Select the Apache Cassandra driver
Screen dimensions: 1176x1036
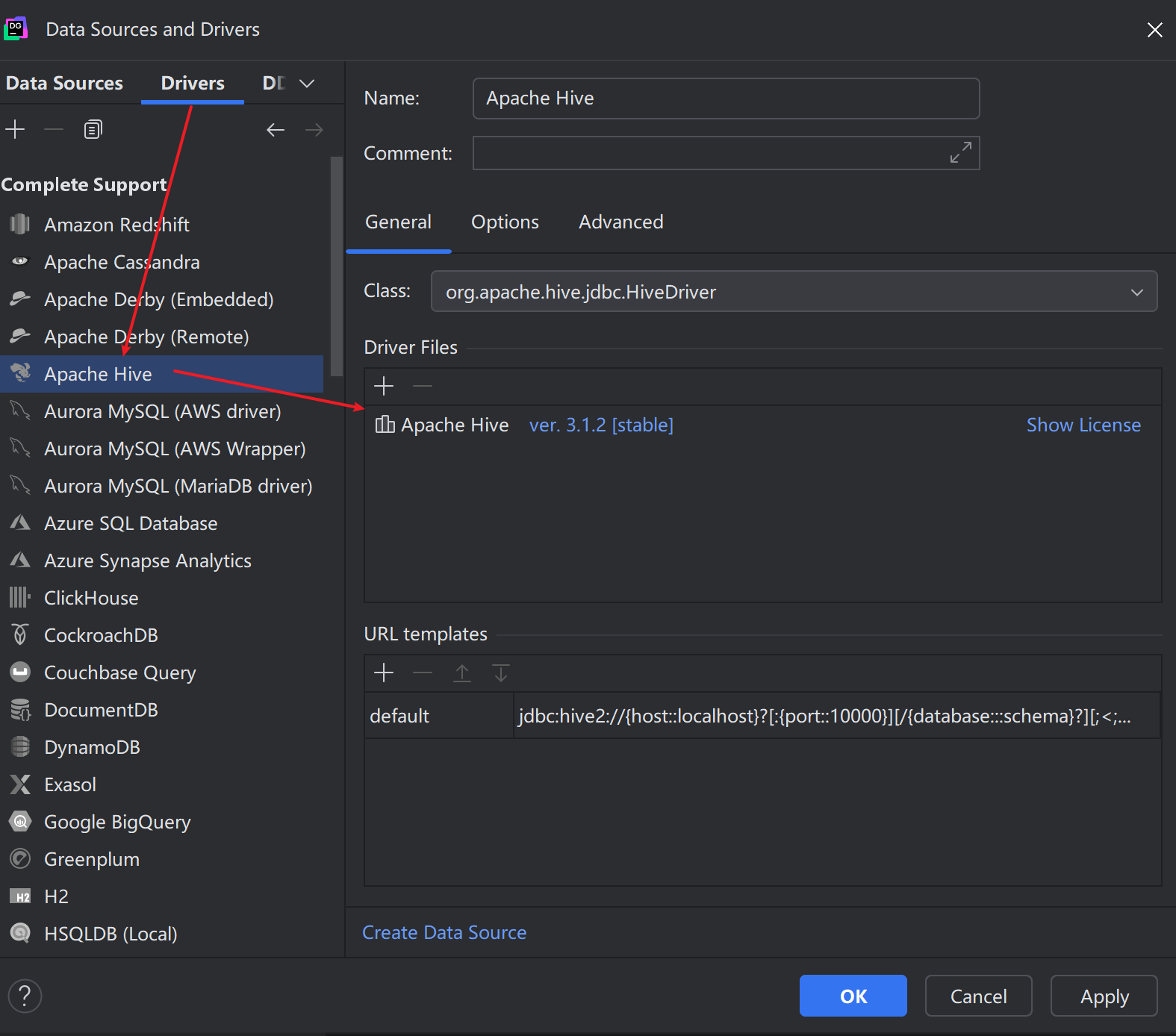click(x=162, y=262)
